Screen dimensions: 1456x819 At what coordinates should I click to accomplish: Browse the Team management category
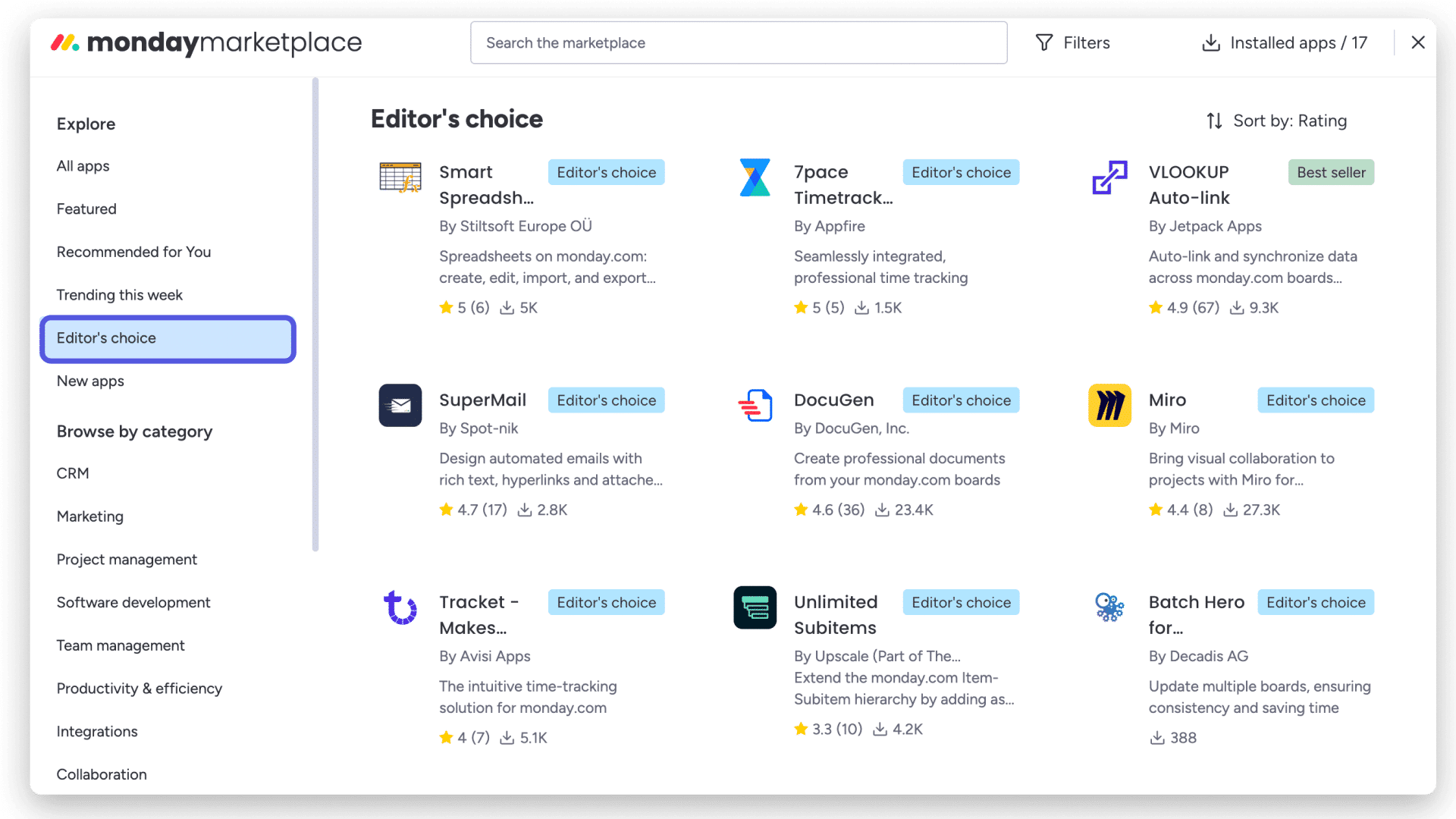pyautogui.click(x=121, y=646)
